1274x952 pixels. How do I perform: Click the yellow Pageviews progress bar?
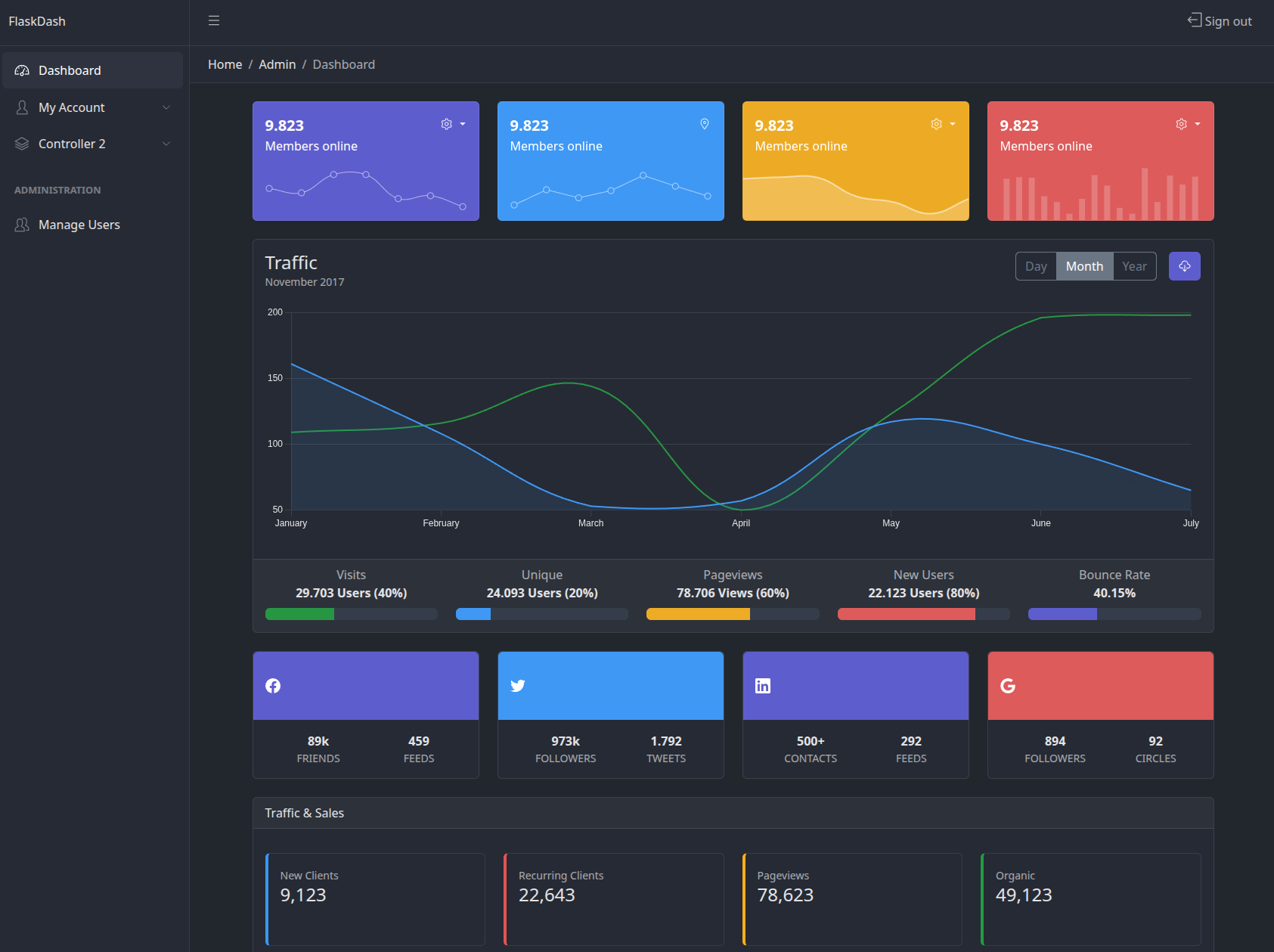tap(698, 614)
